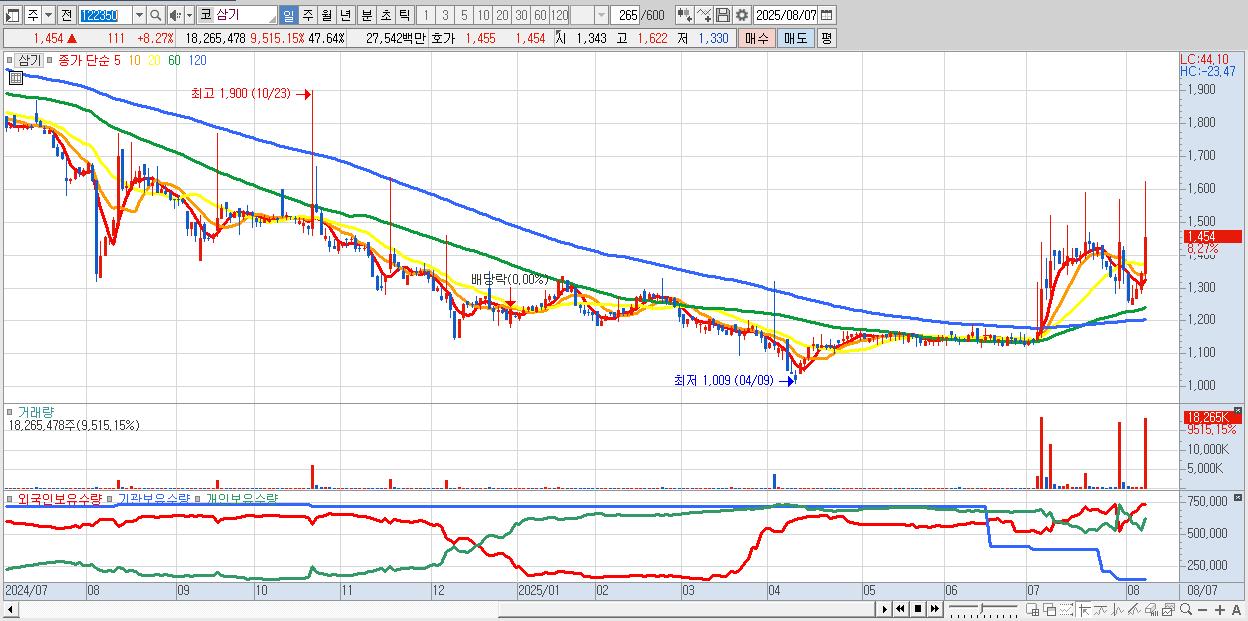The height and width of the screenshot is (621, 1248).
Task: Save chart with floppy disk icon
Action: (723, 15)
